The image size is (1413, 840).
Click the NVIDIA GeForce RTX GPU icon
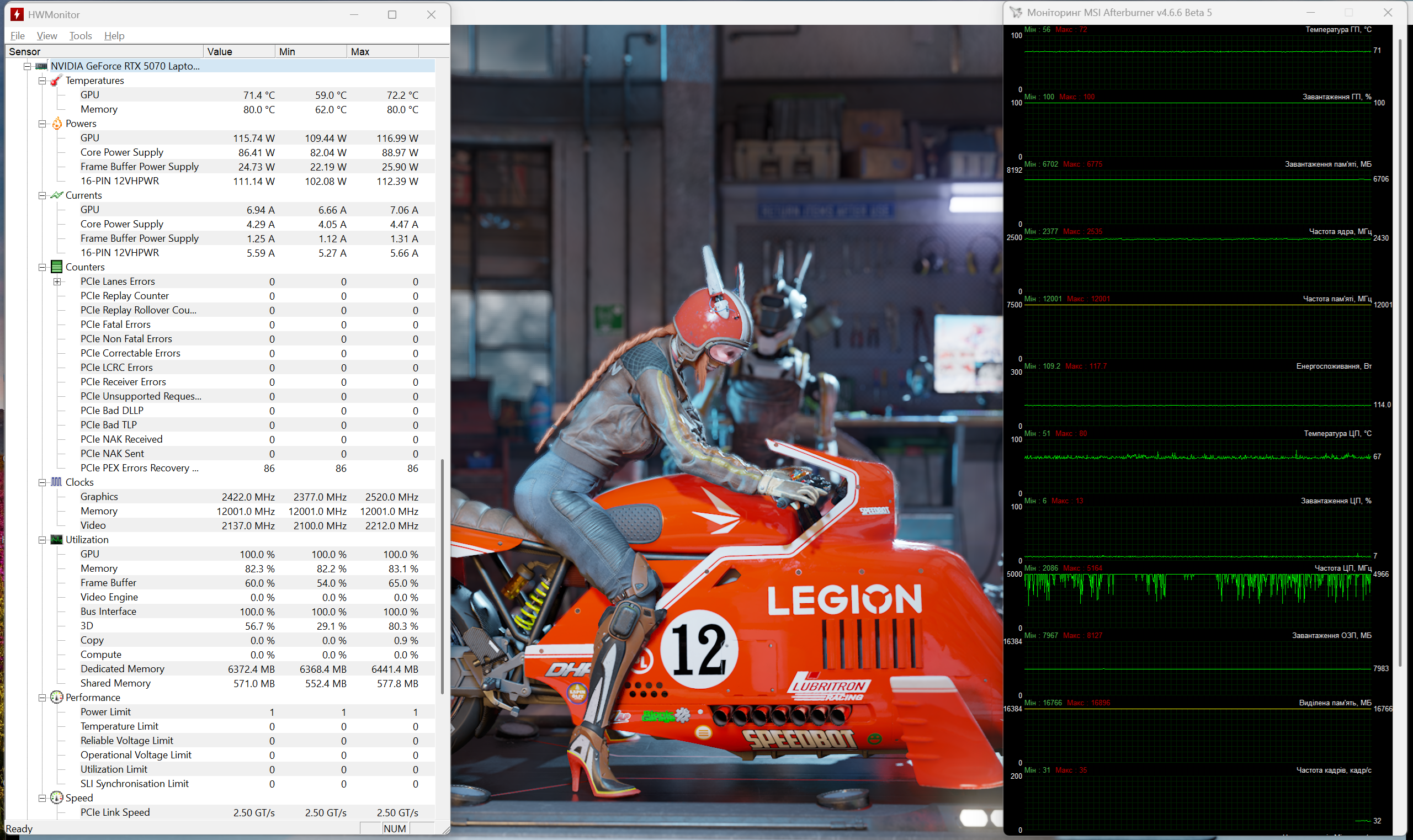point(41,66)
